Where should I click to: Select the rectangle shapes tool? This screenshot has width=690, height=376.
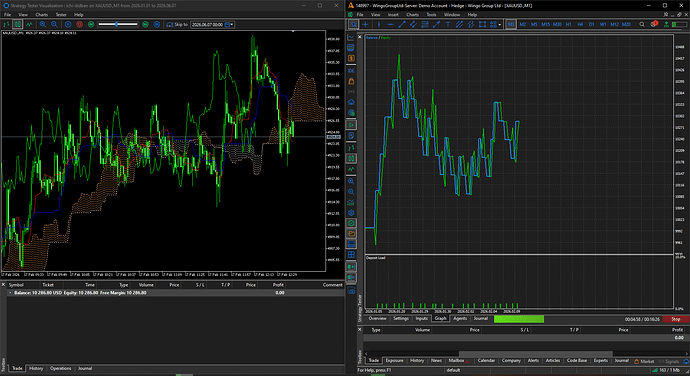482,25
